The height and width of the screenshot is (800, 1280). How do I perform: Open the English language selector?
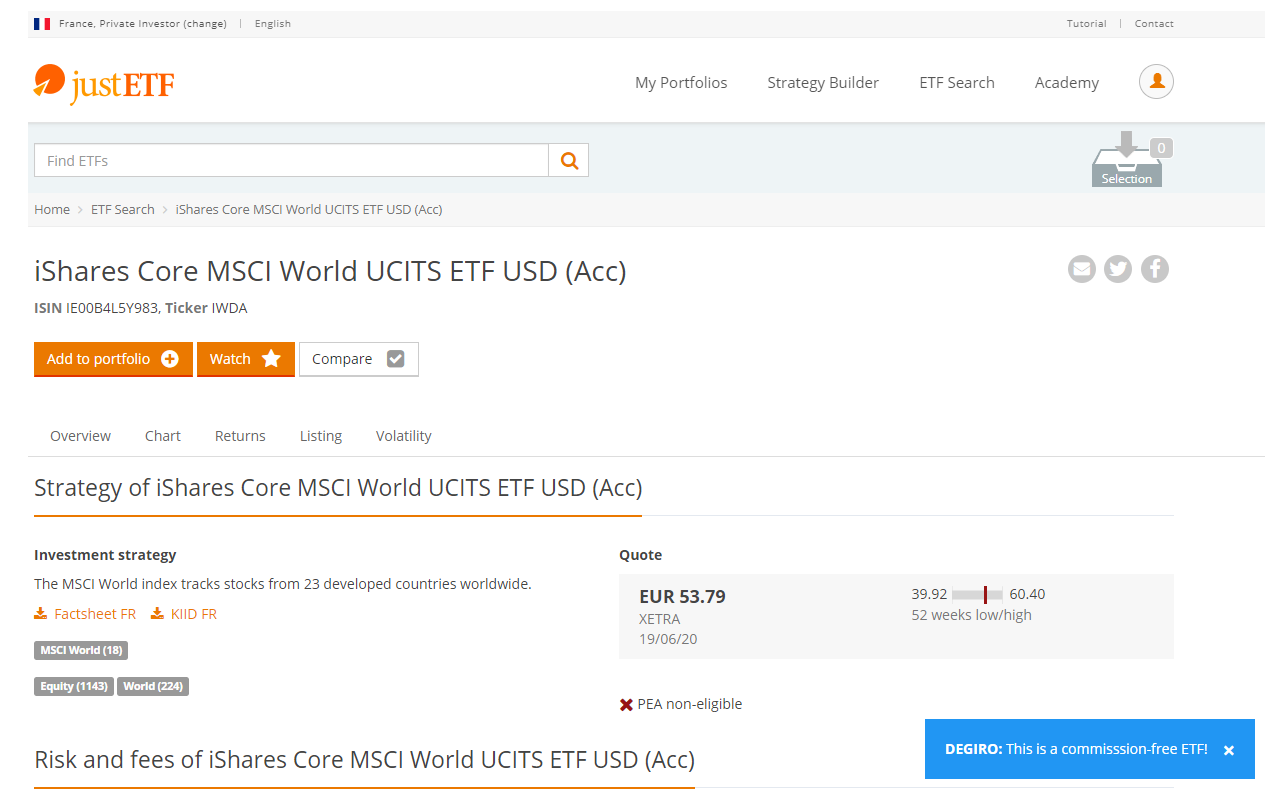click(273, 23)
